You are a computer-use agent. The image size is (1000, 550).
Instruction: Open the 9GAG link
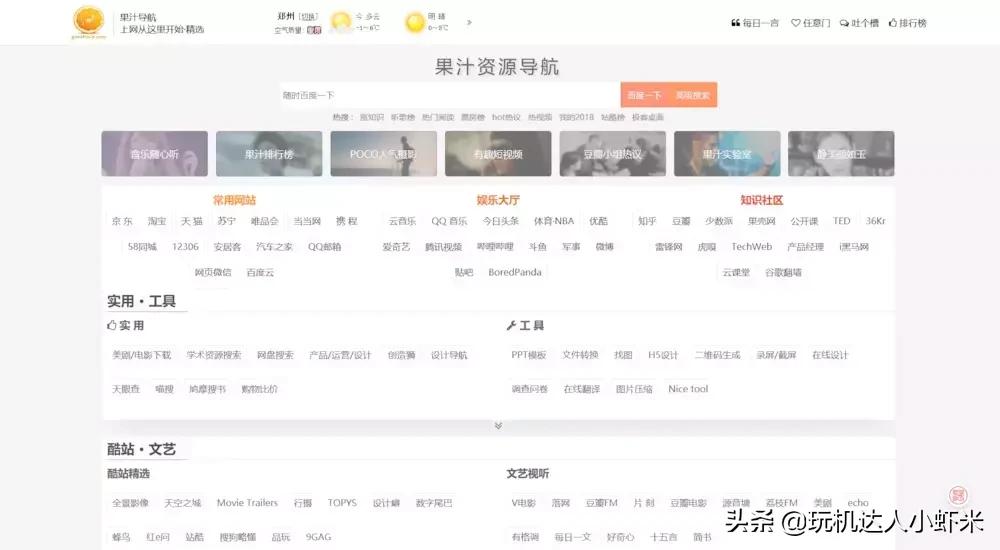[318, 537]
